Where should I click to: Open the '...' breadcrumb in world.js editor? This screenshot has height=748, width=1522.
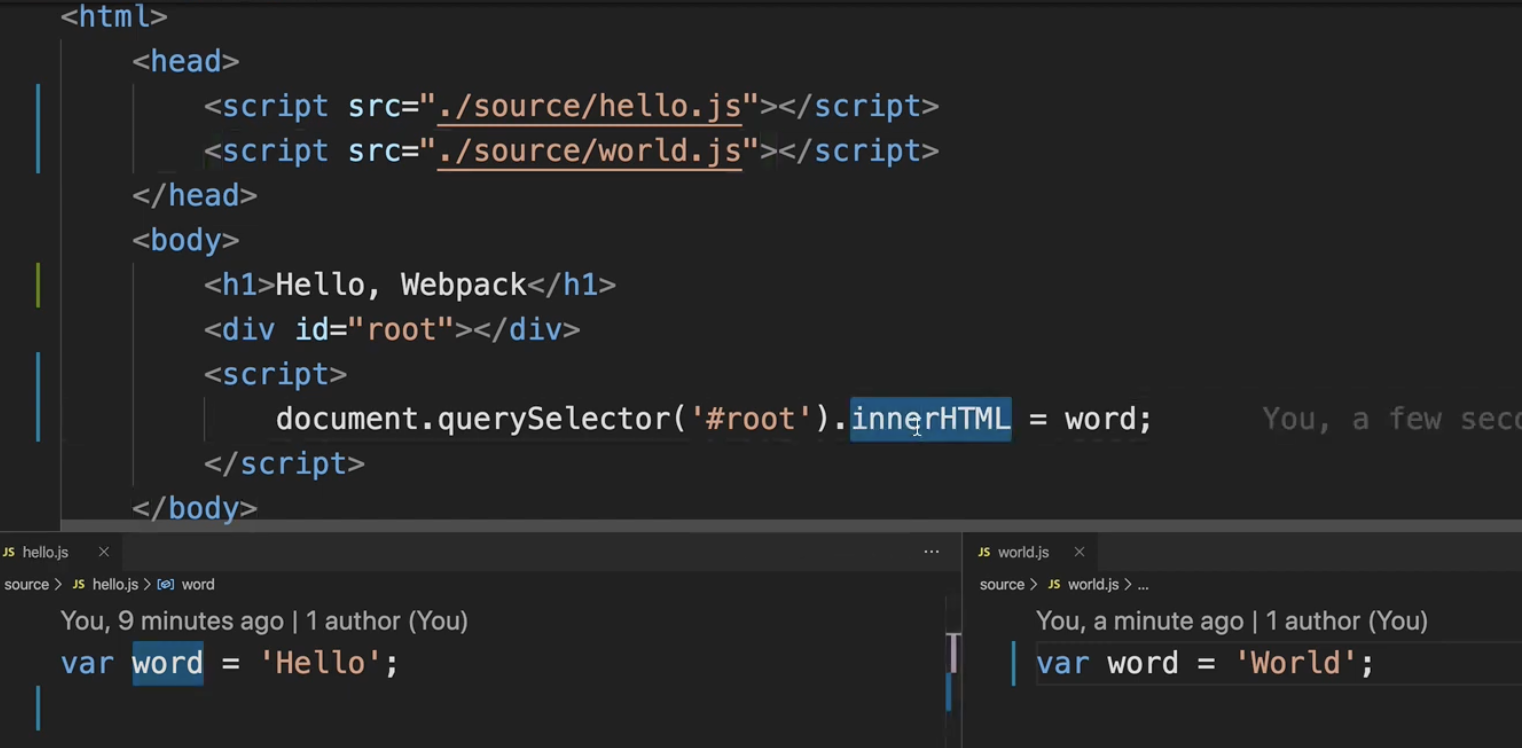1143,584
